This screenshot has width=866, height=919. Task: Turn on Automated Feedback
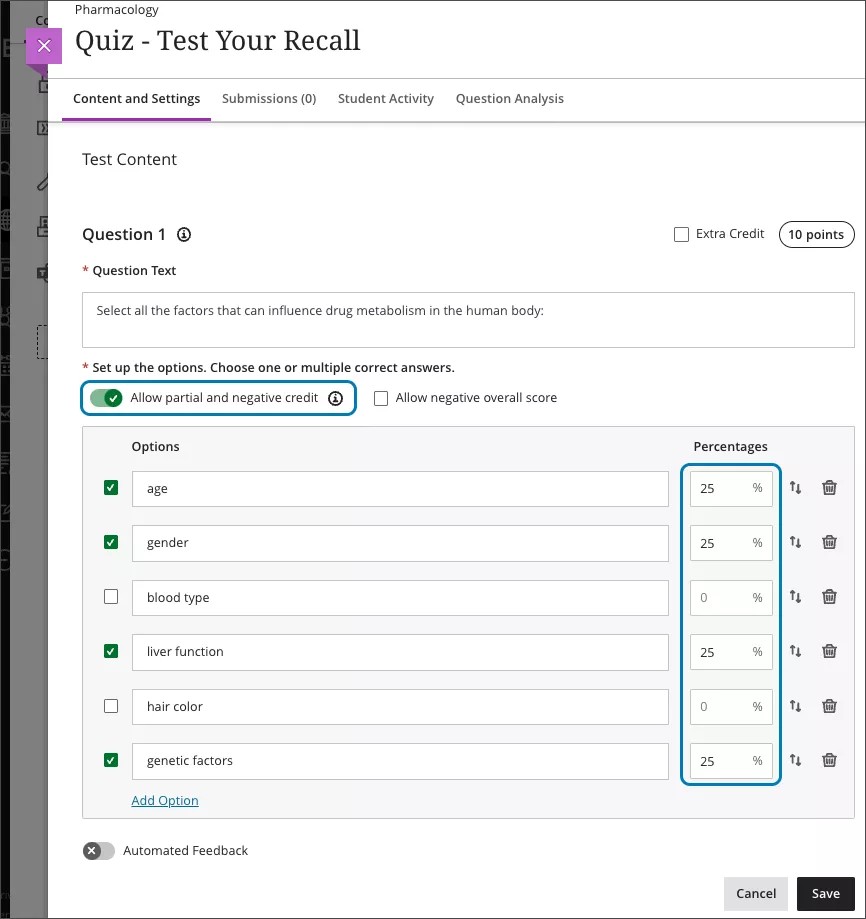[98, 850]
